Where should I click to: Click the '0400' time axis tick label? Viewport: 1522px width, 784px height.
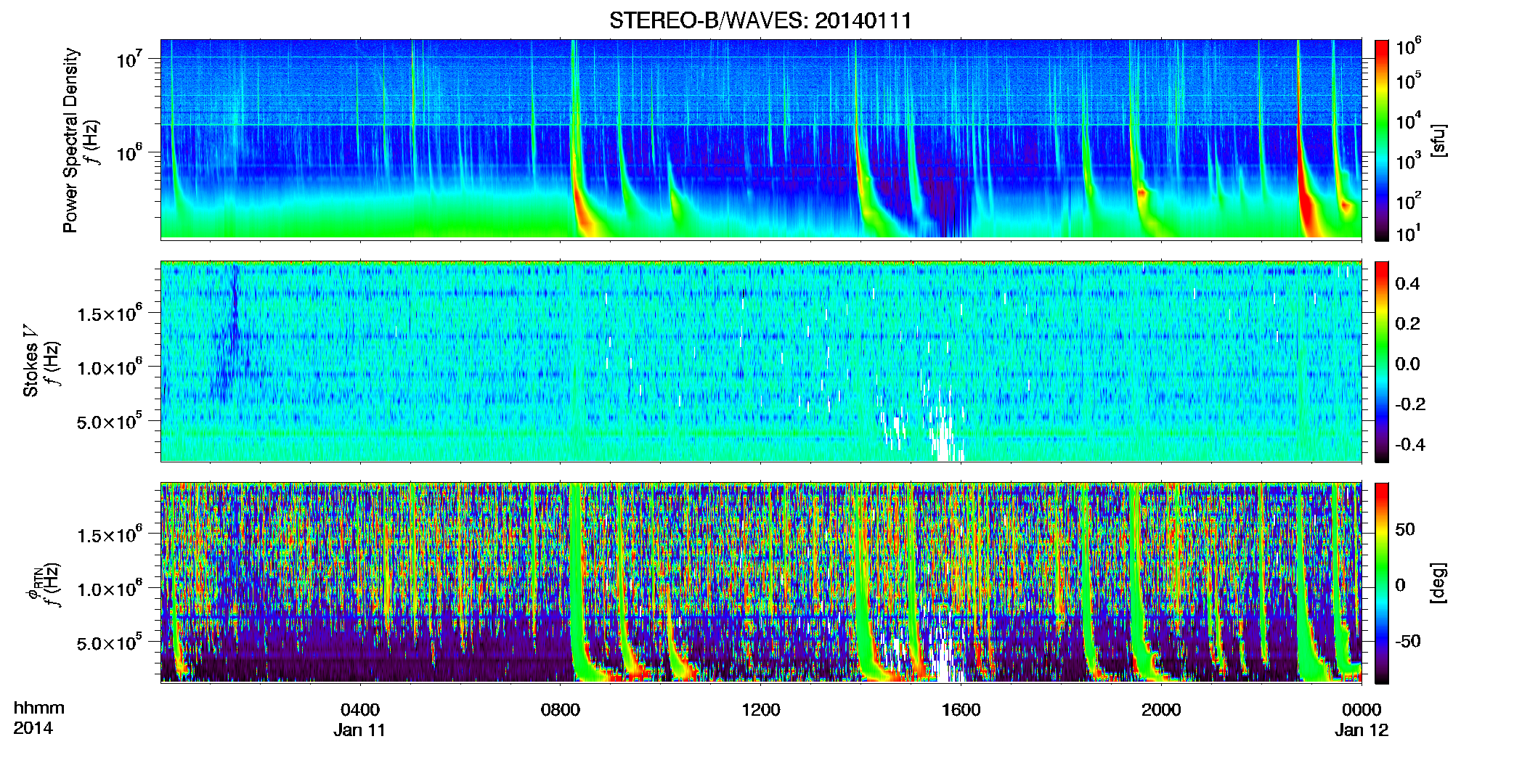(x=360, y=710)
